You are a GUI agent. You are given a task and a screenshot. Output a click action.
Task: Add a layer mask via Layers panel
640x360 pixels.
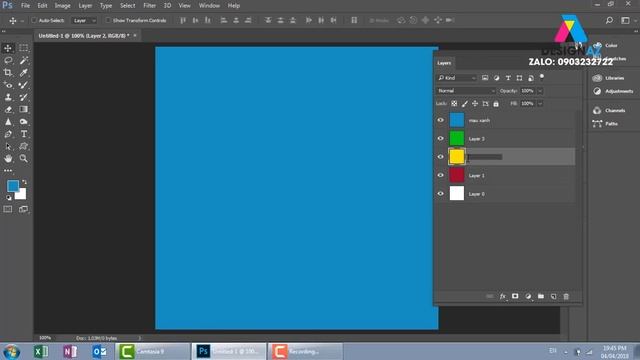click(x=515, y=296)
